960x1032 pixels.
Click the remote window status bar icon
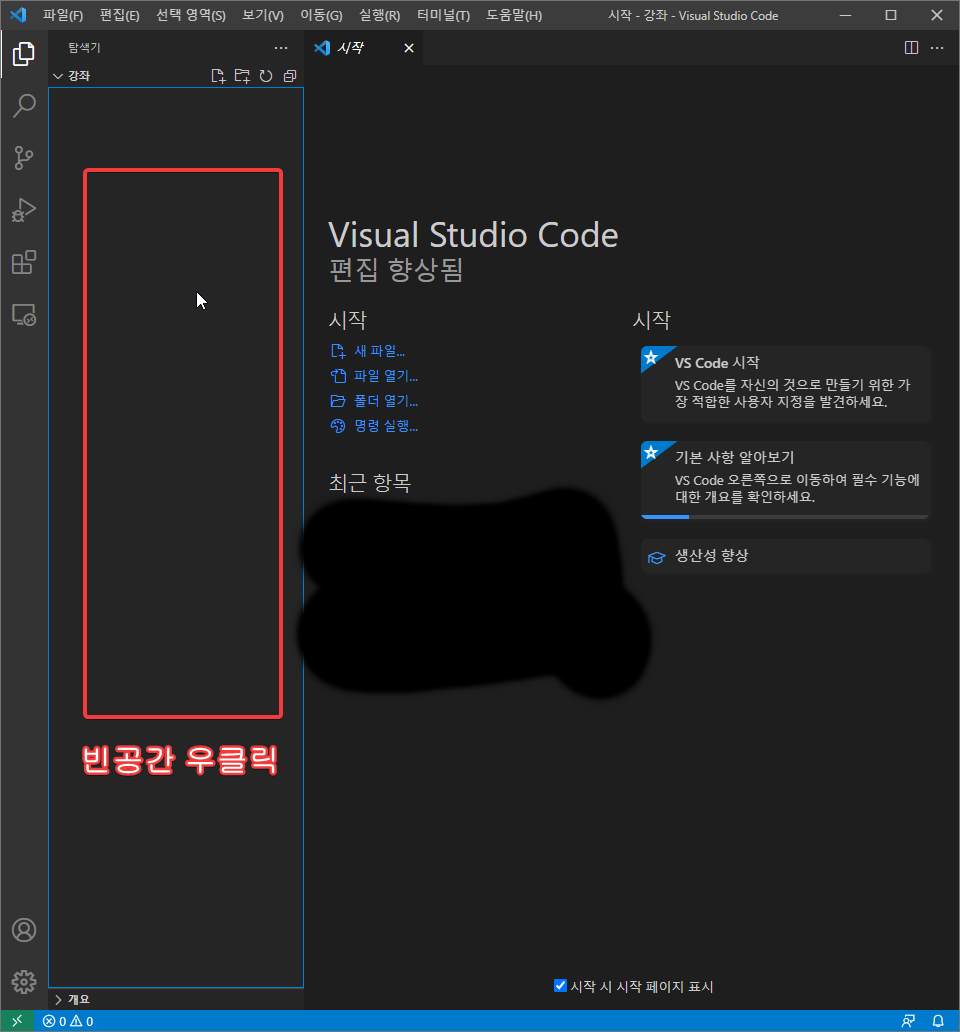click(17, 1021)
